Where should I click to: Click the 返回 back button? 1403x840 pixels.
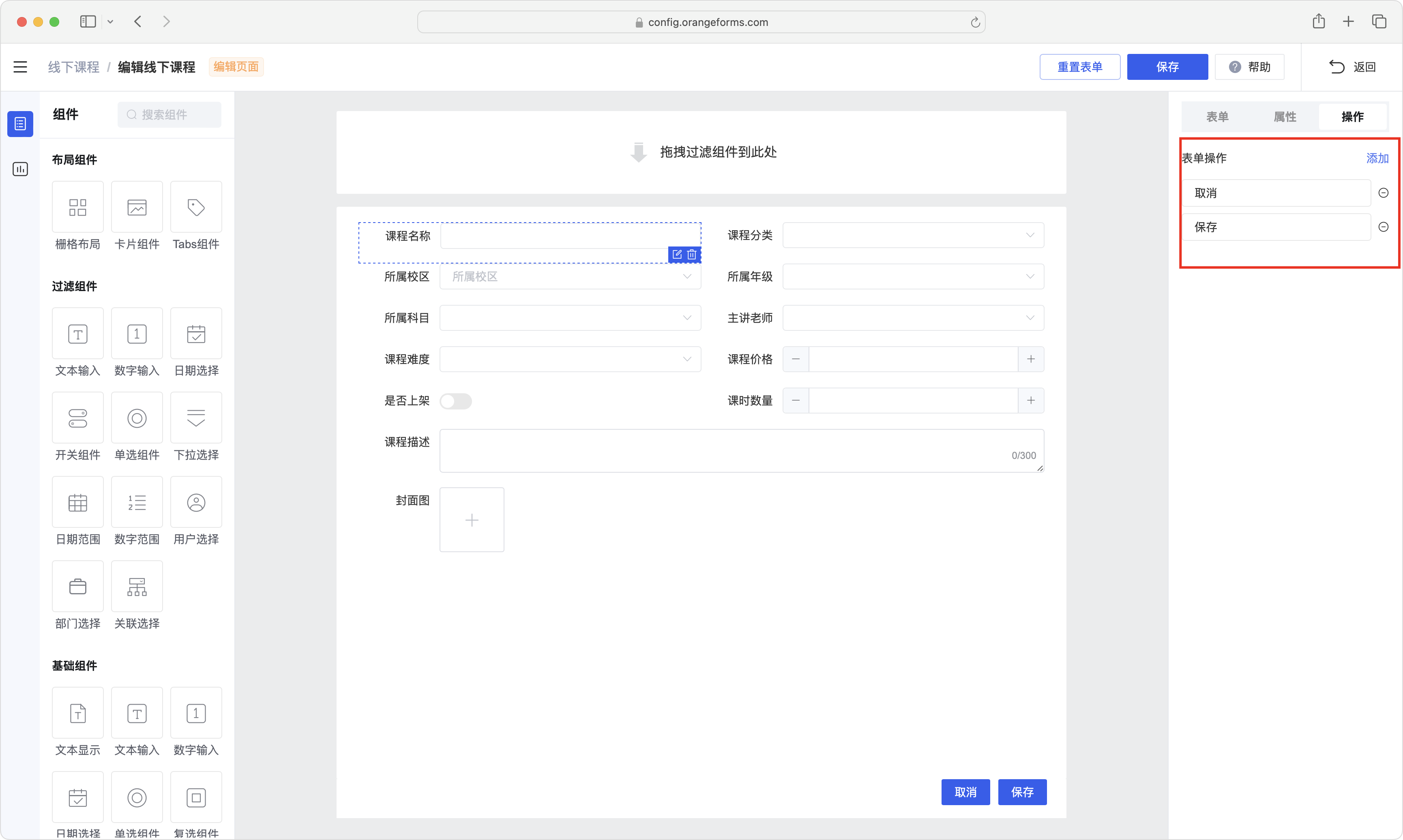(1352, 67)
